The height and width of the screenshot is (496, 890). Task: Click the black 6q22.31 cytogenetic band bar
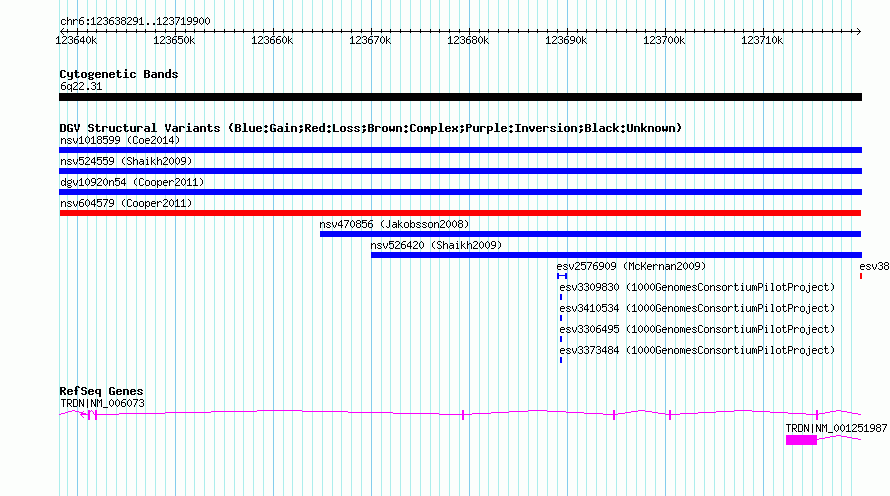coord(460,97)
